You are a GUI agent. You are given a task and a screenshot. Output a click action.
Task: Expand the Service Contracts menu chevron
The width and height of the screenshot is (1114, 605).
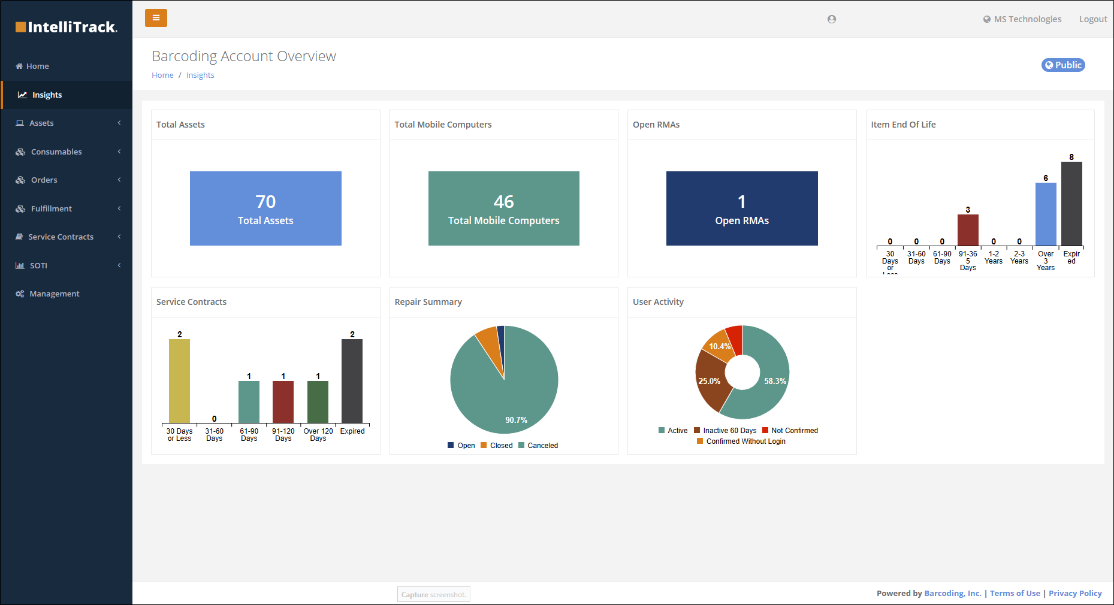(x=119, y=236)
